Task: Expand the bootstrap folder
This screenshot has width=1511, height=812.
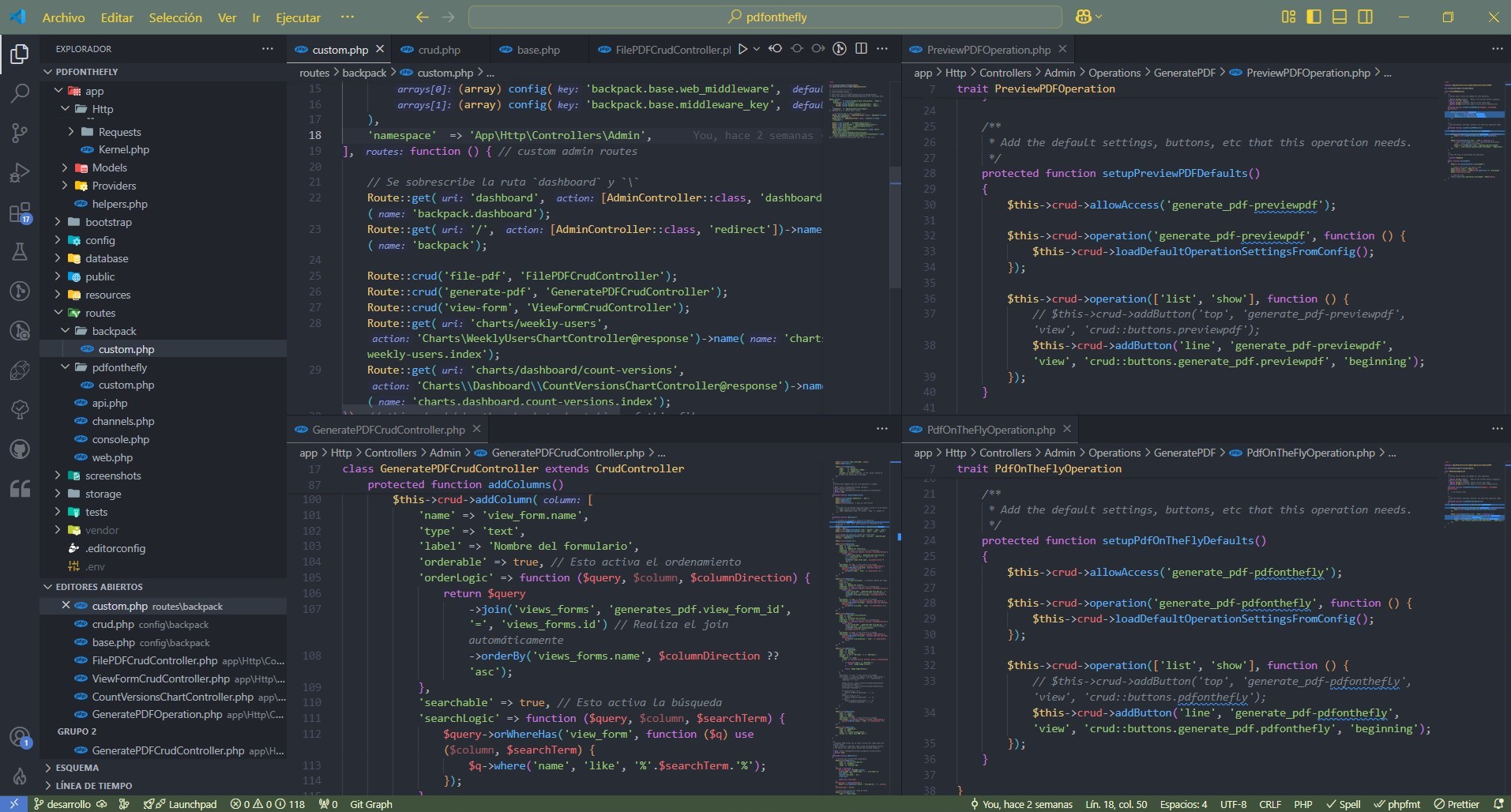Action: [x=108, y=222]
